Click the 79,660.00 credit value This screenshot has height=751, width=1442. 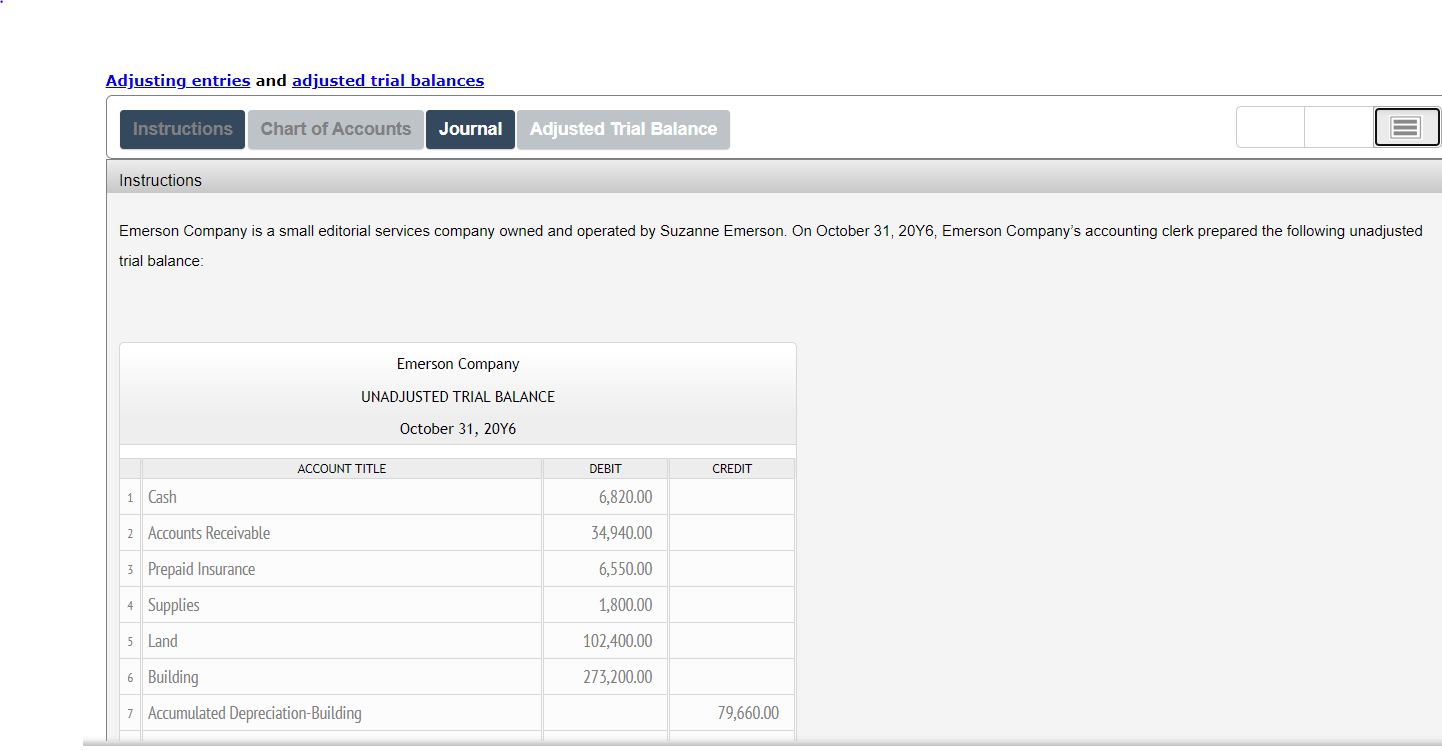(748, 713)
